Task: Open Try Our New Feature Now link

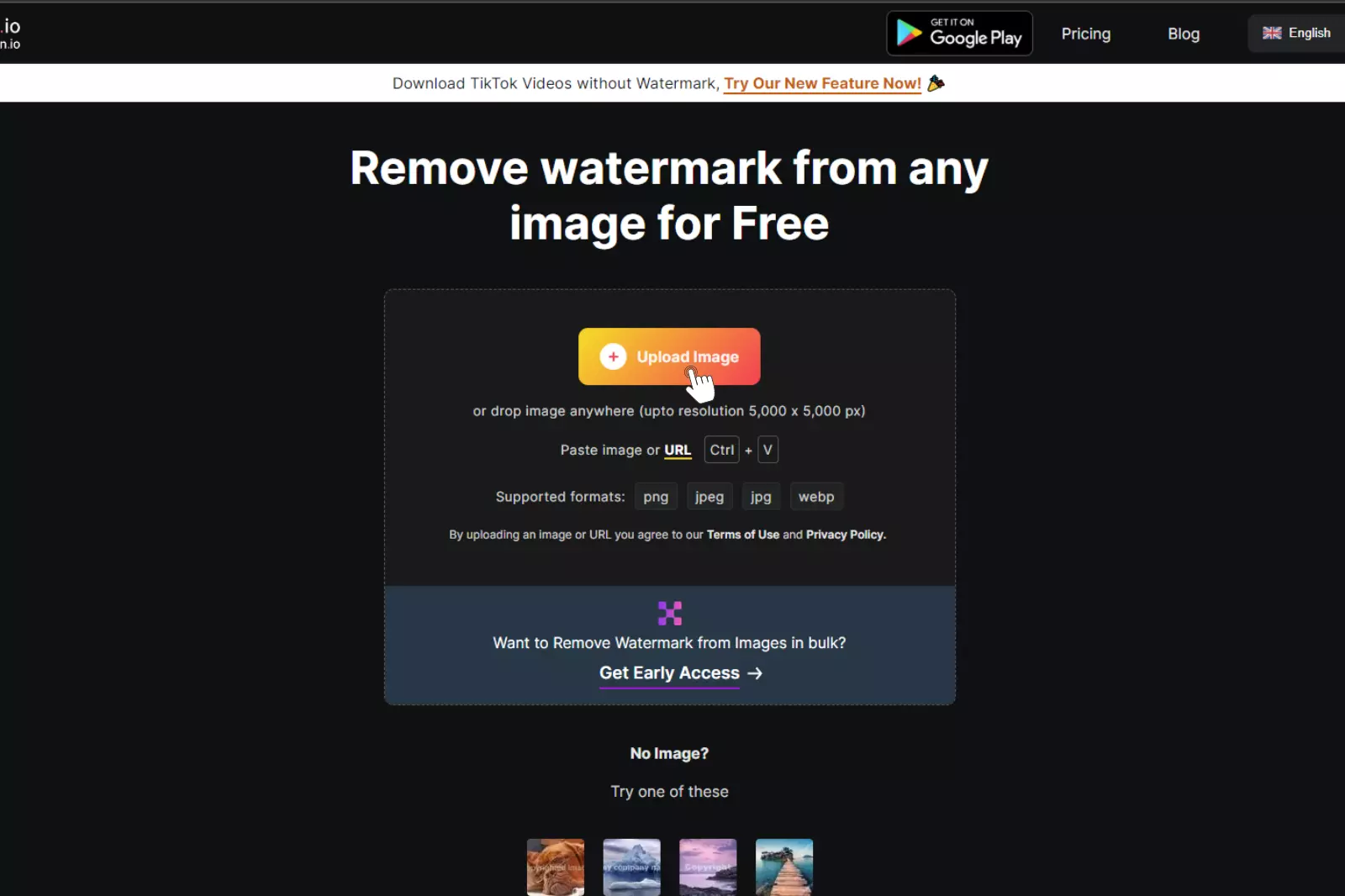Action: (x=821, y=83)
